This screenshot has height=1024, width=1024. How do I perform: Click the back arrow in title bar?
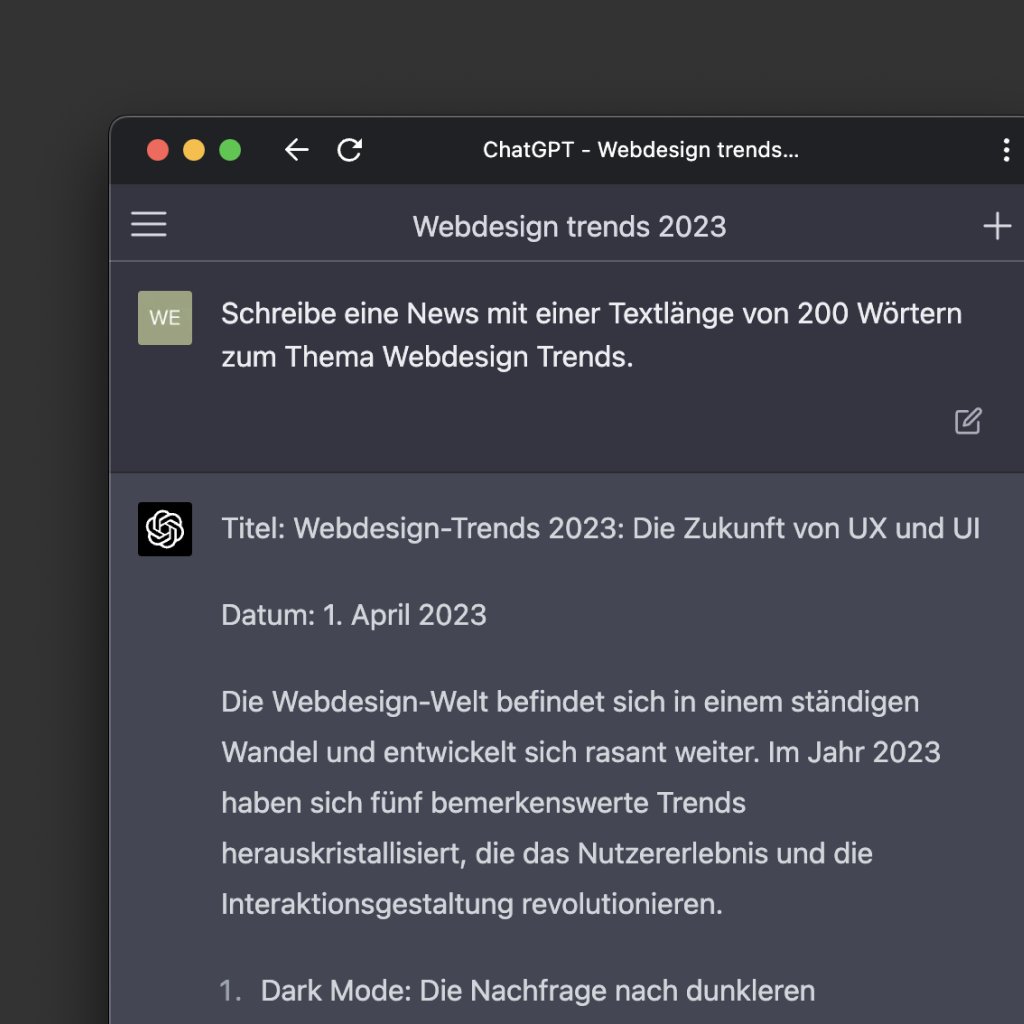coord(296,150)
